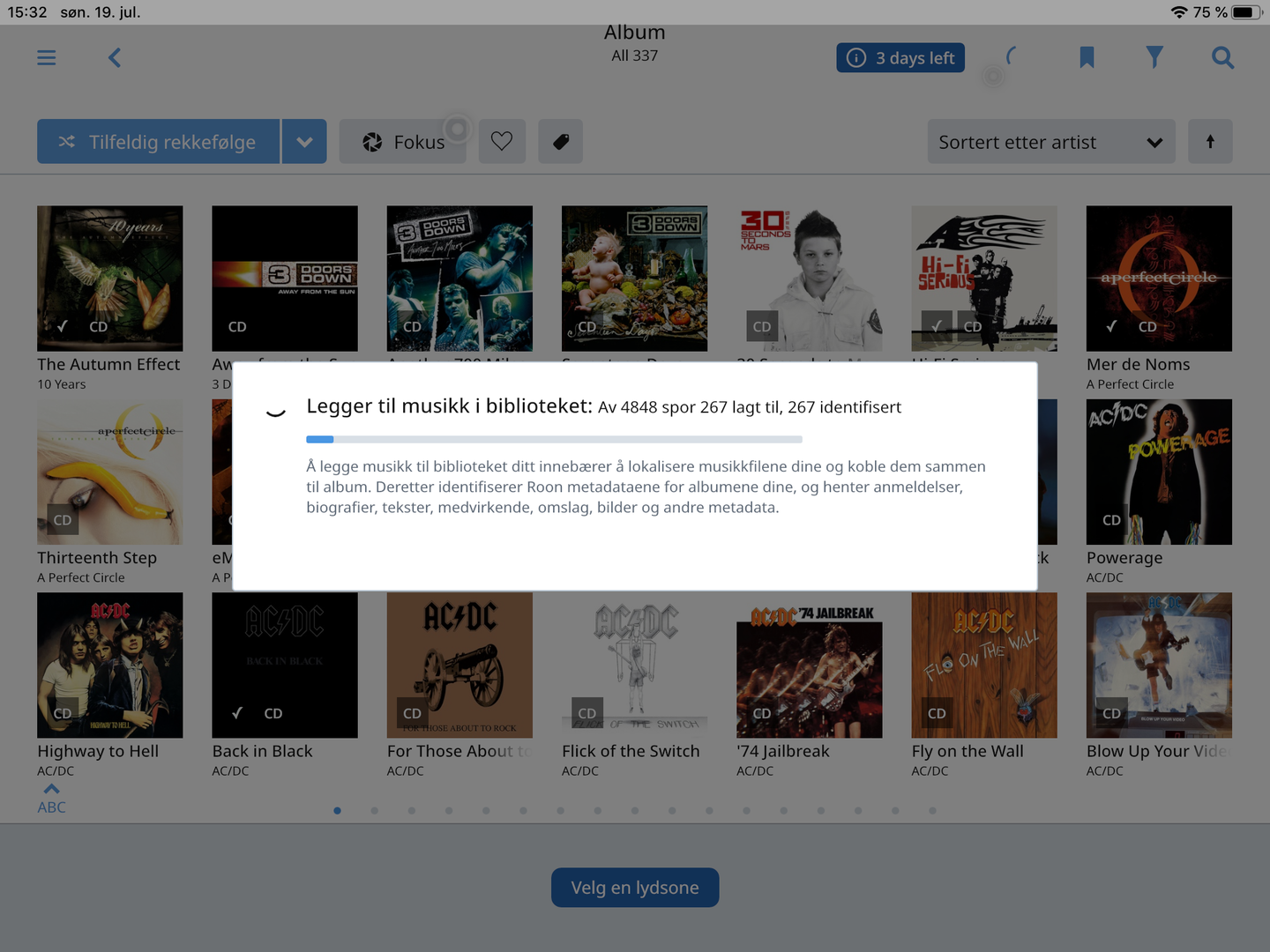The height and width of the screenshot is (952, 1270).
Task: Open Powerage album cover
Action: tap(1159, 472)
